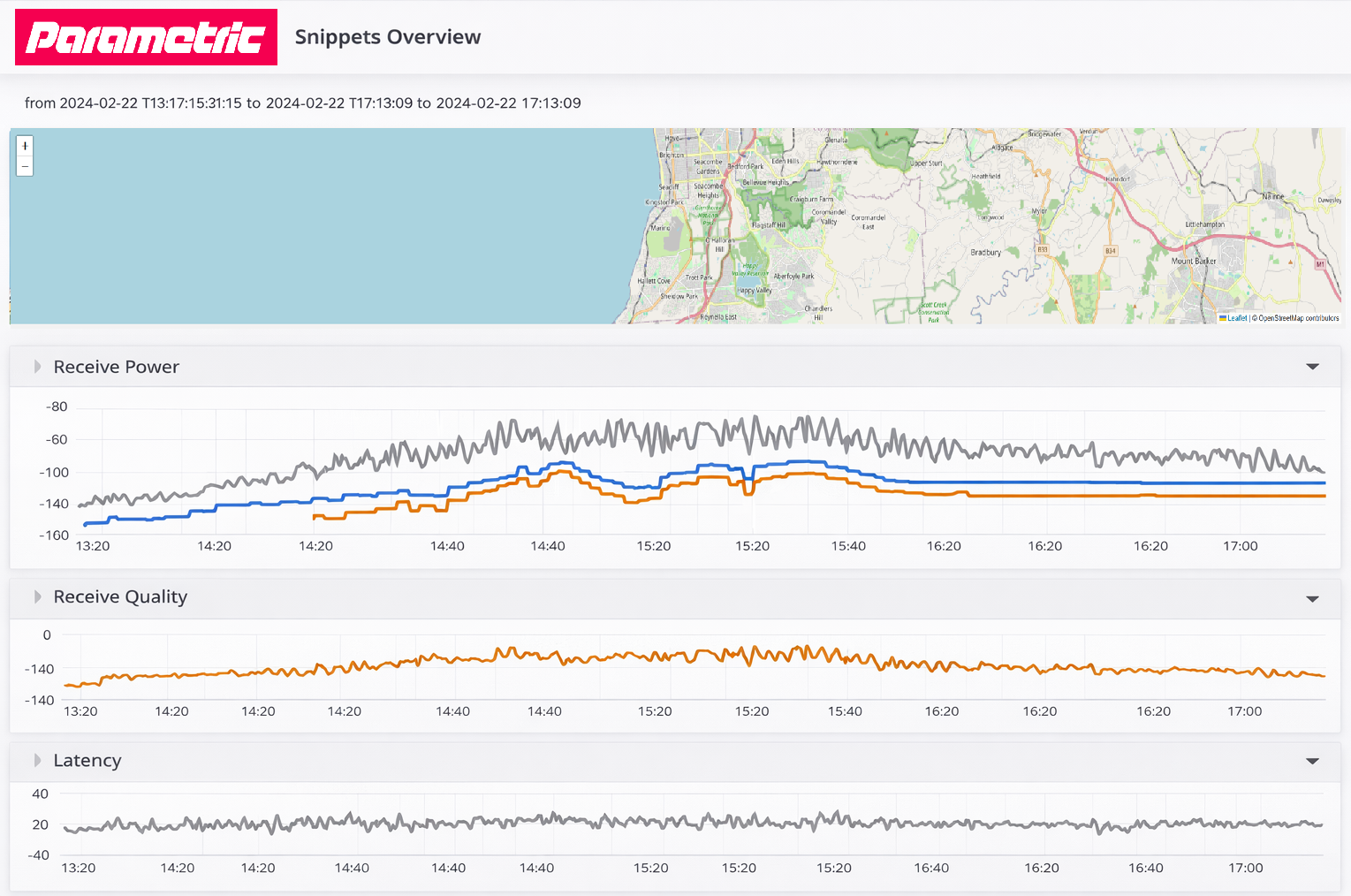Click the blue line in Receive Power chart
The width and height of the screenshot is (1351, 896).
tap(1060, 482)
